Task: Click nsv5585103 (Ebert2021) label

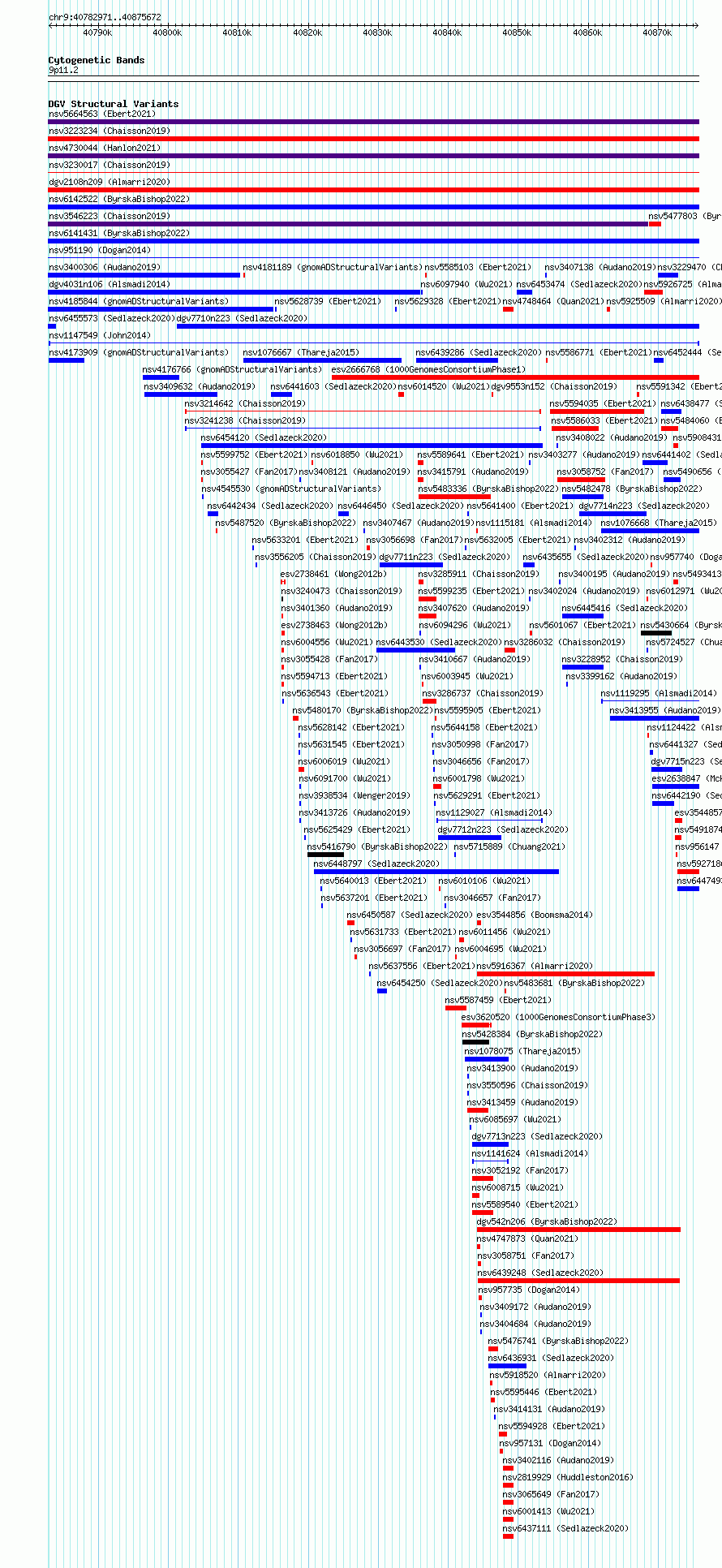Action: coord(478,268)
